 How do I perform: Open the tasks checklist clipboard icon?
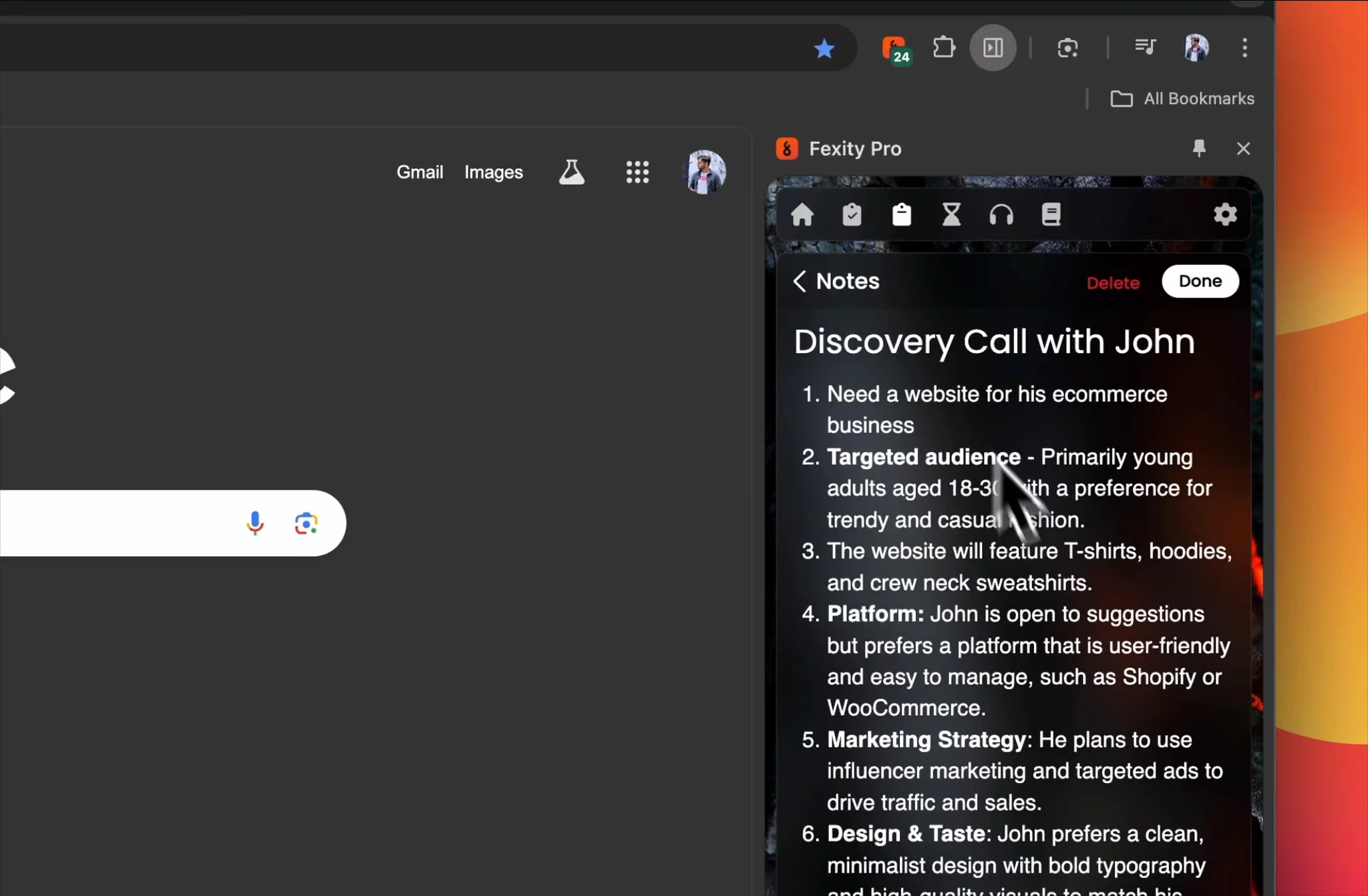click(852, 215)
